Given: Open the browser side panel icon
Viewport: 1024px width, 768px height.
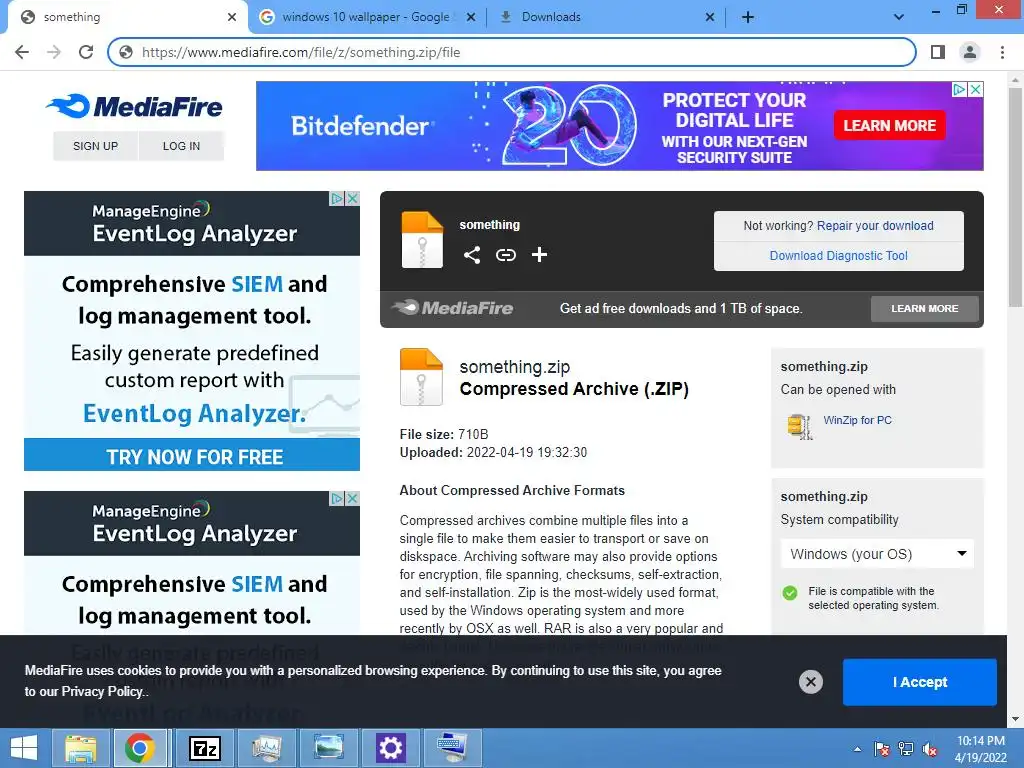Looking at the screenshot, I should [938, 52].
